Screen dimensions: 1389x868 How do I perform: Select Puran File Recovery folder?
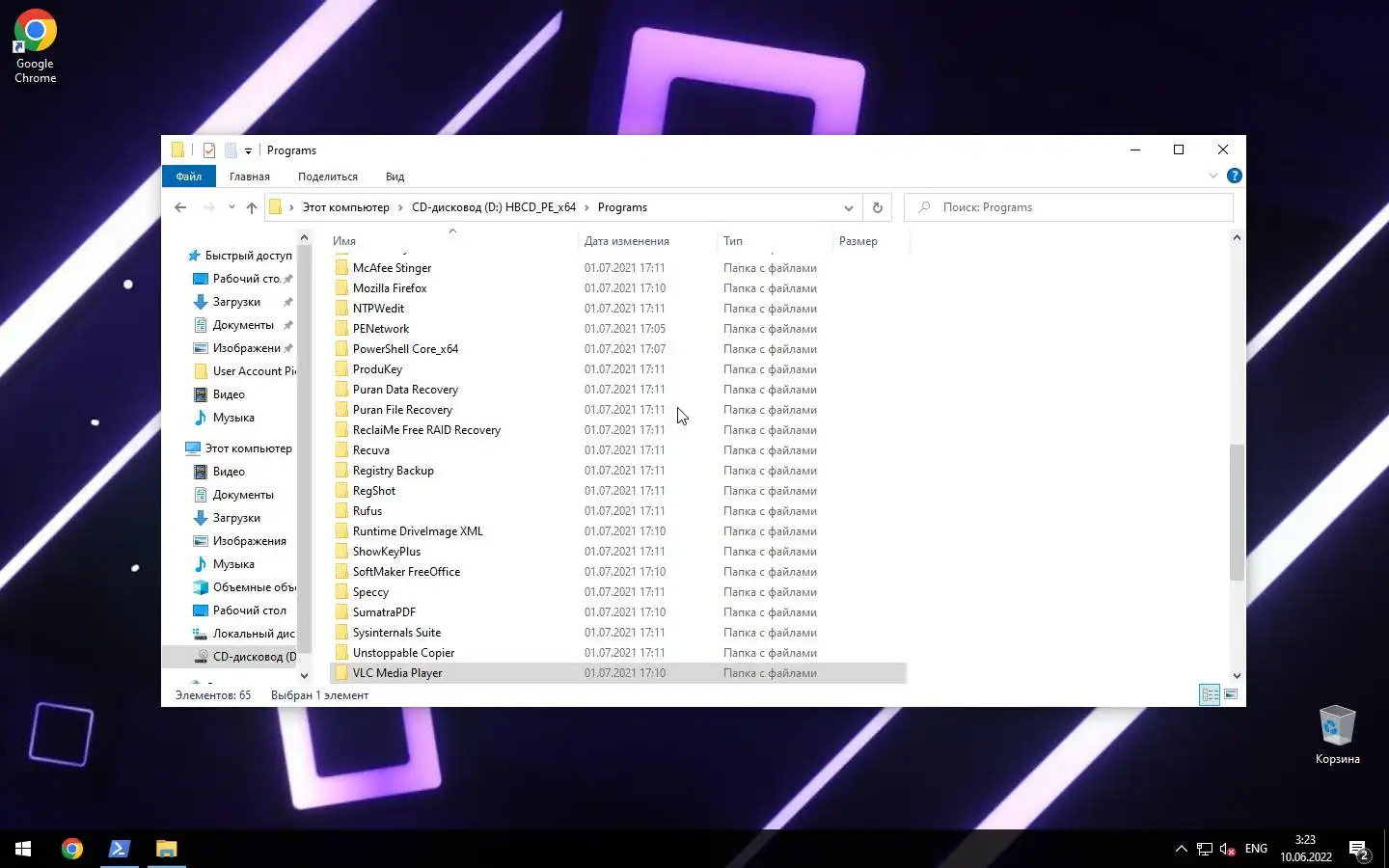[x=402, y=410]
